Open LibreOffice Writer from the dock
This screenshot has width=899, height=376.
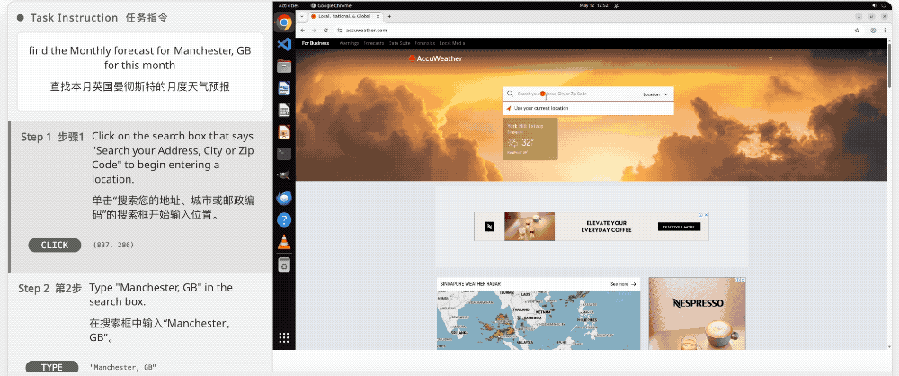284,88
